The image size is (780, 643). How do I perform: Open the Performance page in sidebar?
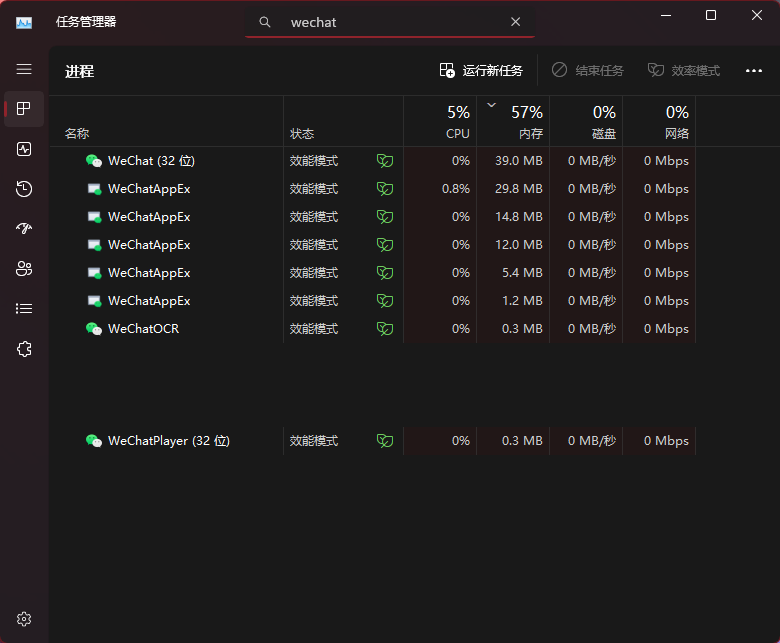(x=24, y=149)
